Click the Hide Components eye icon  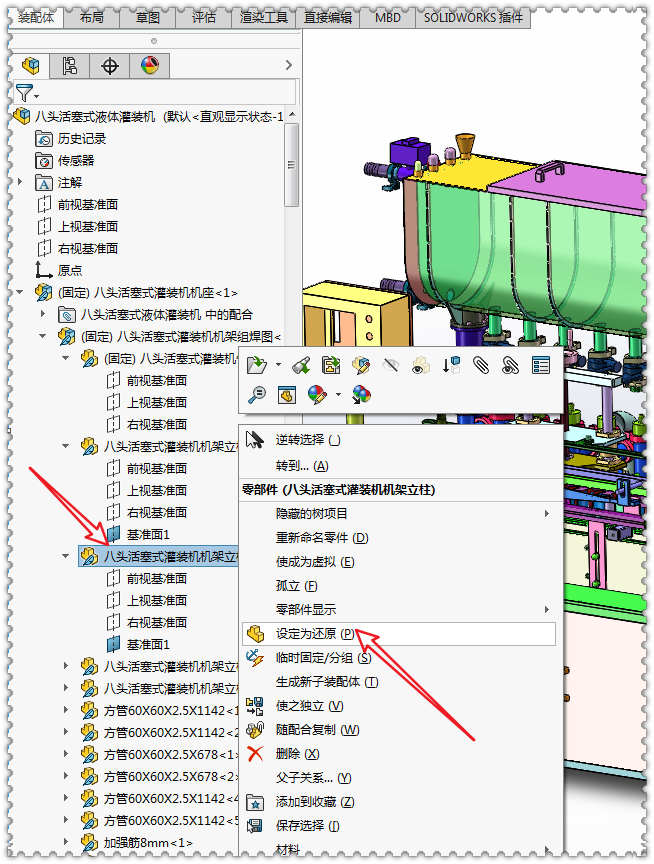(391, 365)
